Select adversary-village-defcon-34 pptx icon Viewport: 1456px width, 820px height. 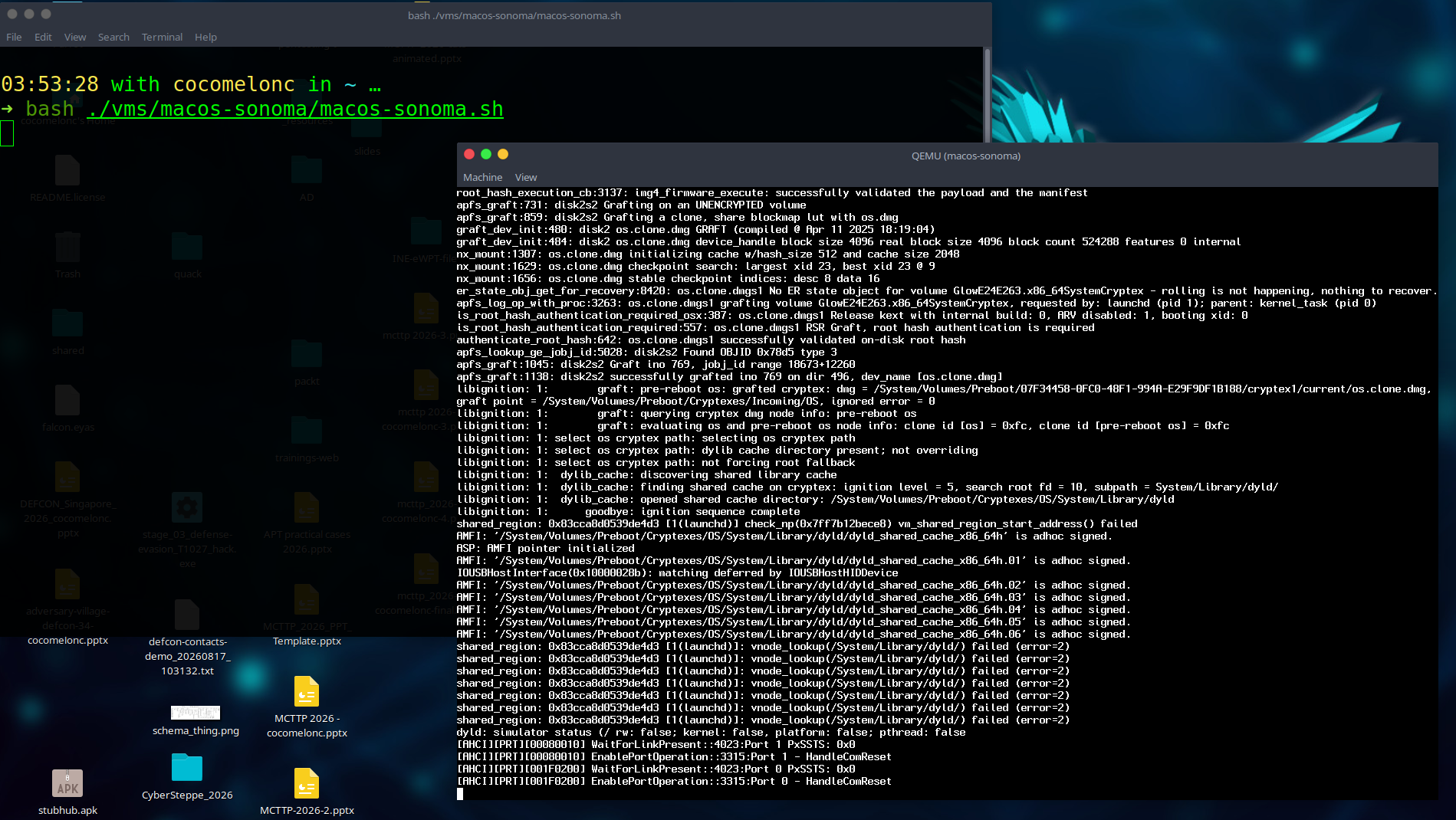[x=67, y=584]
